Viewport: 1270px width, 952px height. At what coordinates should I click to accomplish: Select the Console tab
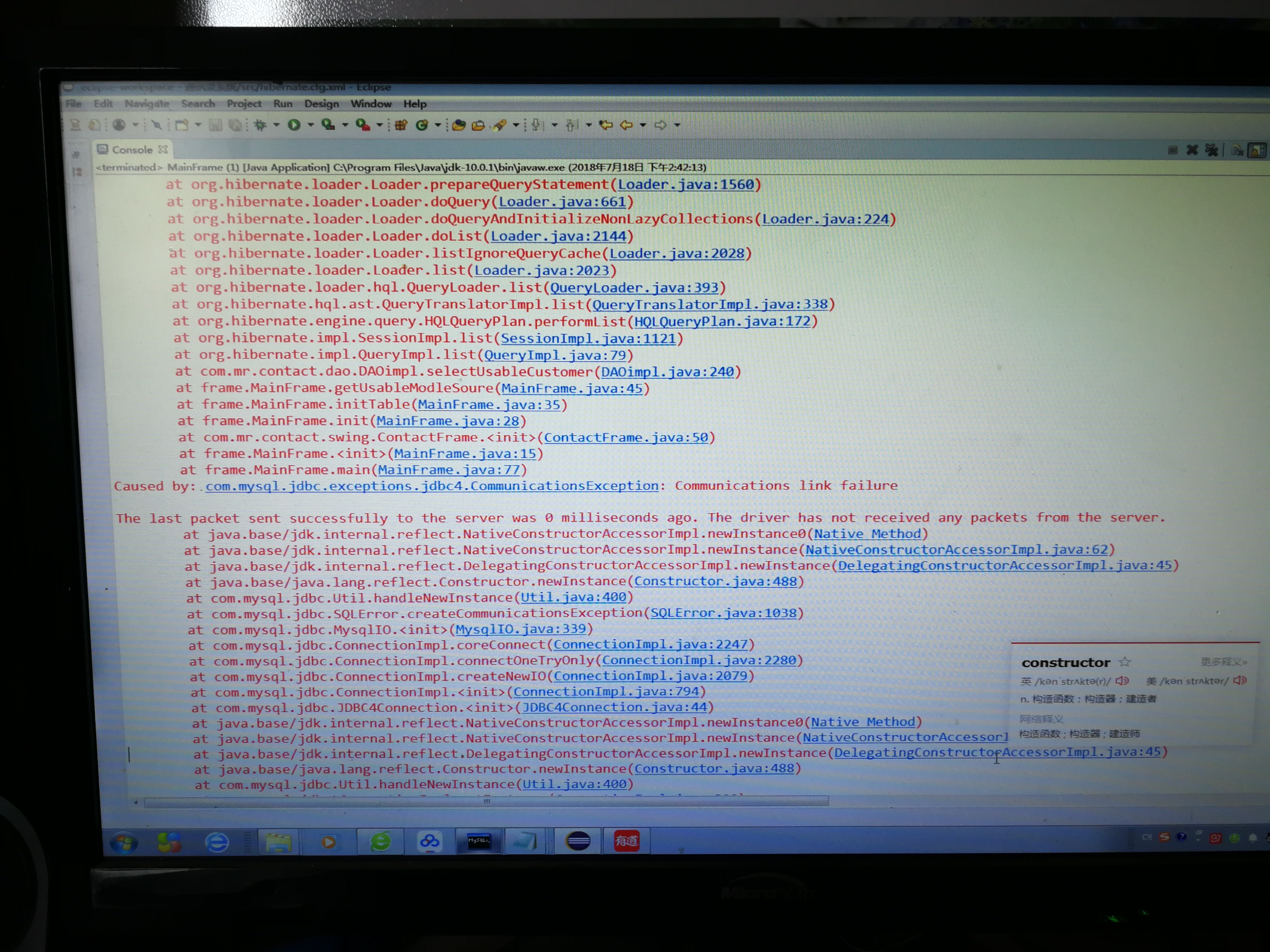pyautogui.click(x=132, y=150)
